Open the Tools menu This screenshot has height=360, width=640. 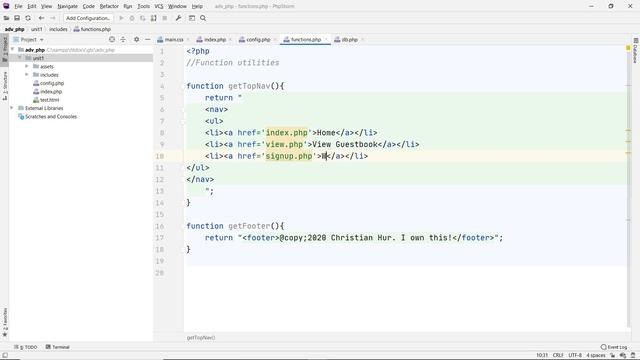[143, 6]
